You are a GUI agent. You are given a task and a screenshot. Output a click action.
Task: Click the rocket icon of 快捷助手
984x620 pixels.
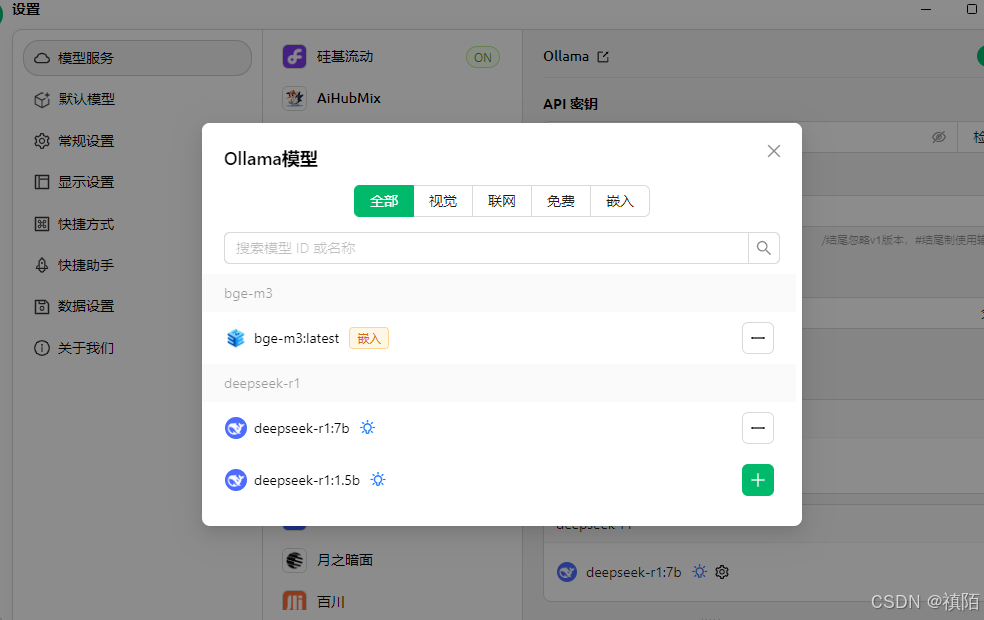tap(42, 265)
